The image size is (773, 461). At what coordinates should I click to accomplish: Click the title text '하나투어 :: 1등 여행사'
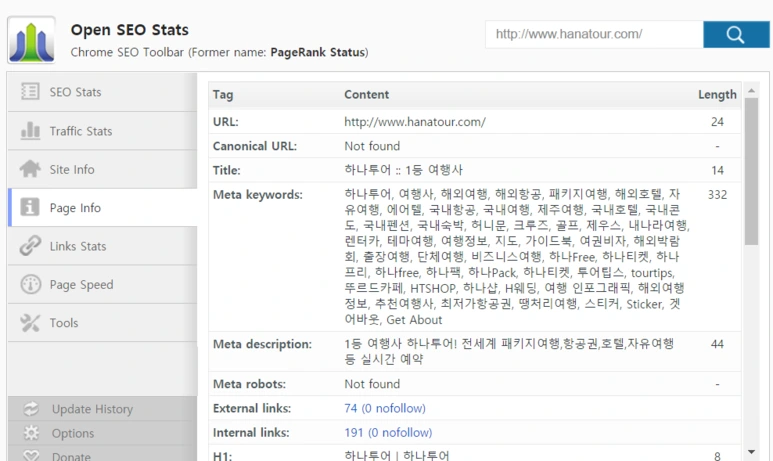click(x=403, y=170)
